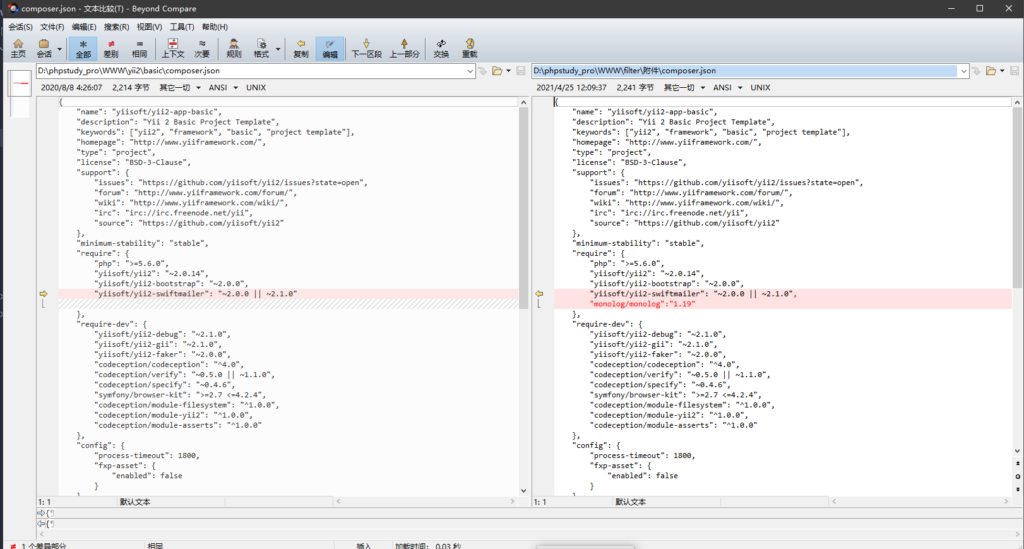The image size is (1024, 549).
Task: Click 相同 (Same) filter button
Action: tap(139, 48)
